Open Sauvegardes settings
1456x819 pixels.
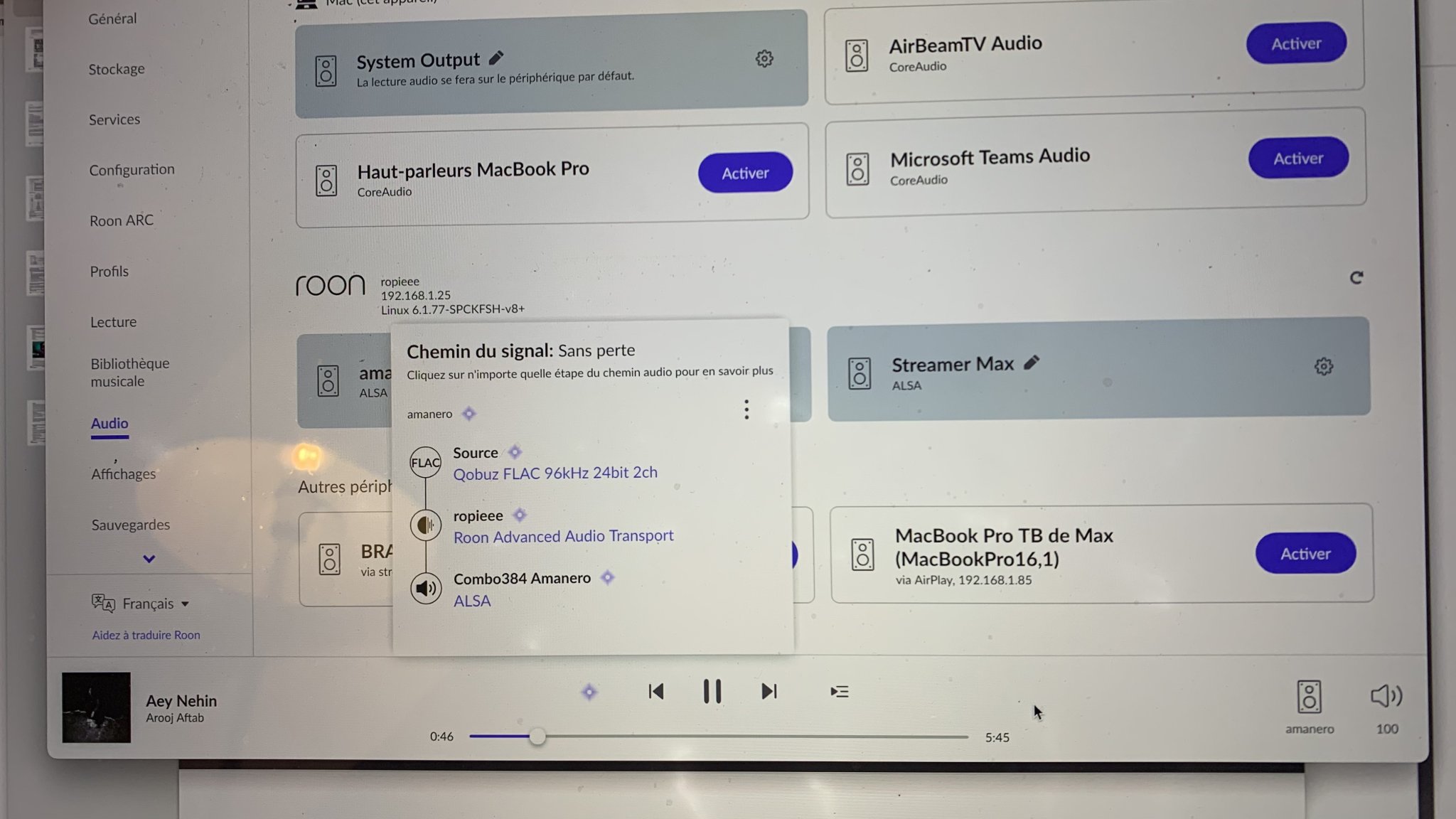(x=131, y=525)
